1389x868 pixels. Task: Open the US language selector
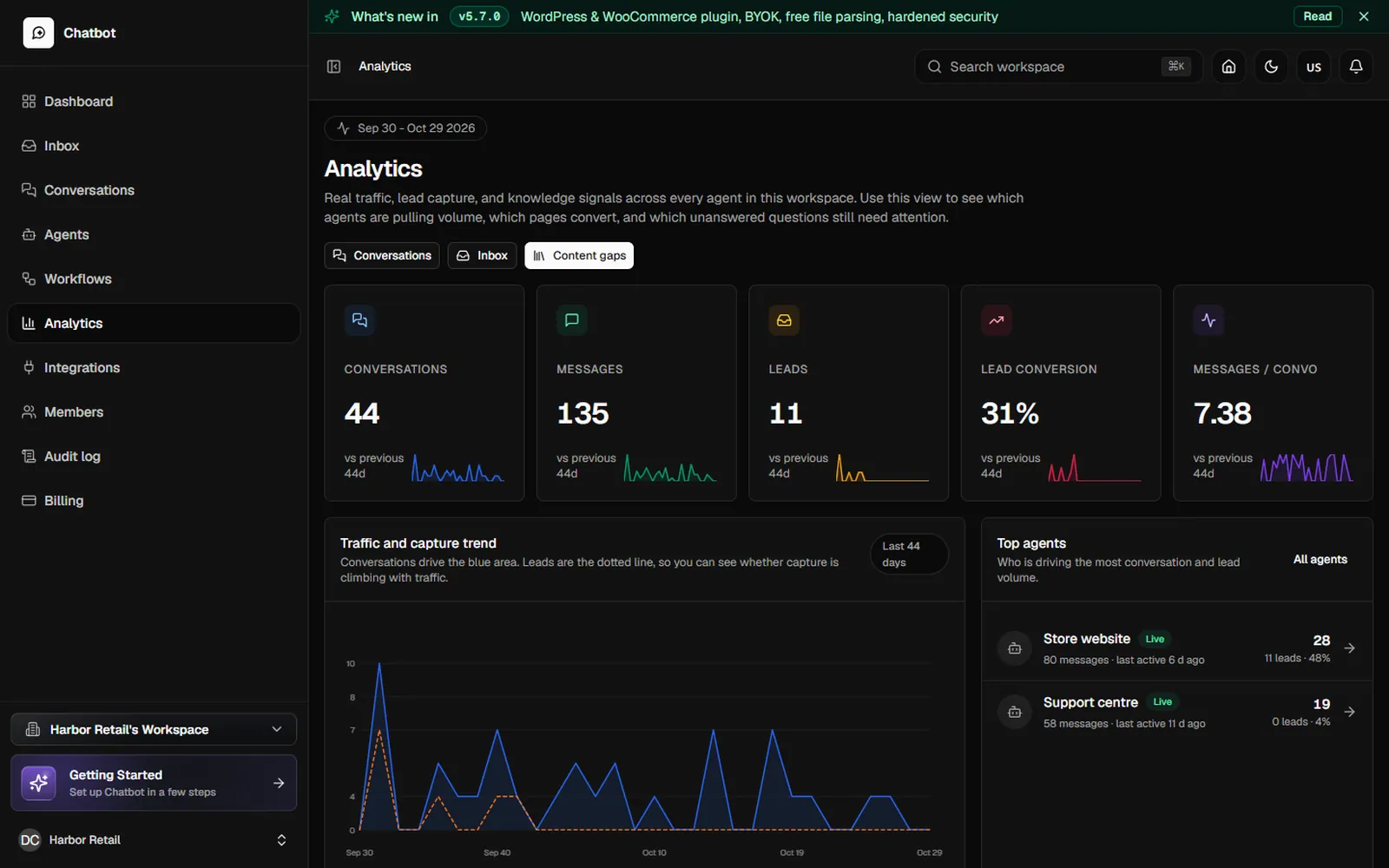[x=1313, y=67]
